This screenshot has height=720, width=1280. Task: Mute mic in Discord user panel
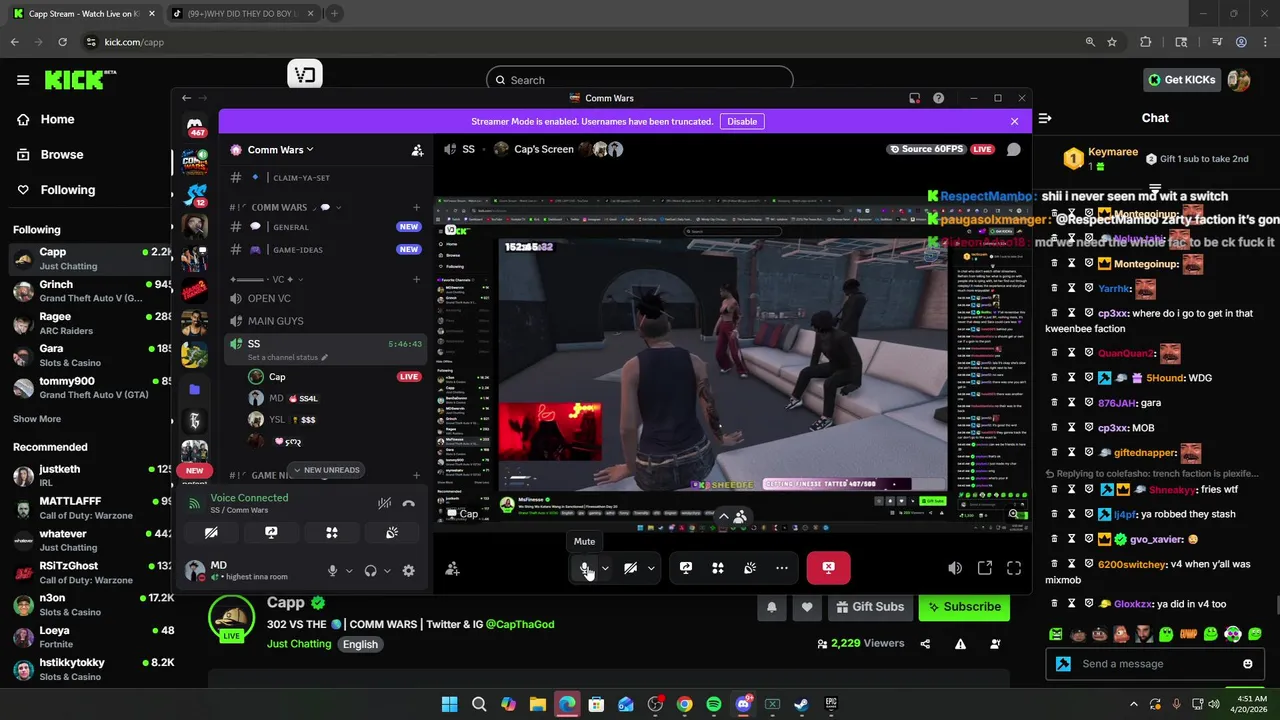[x=332, y=571]
